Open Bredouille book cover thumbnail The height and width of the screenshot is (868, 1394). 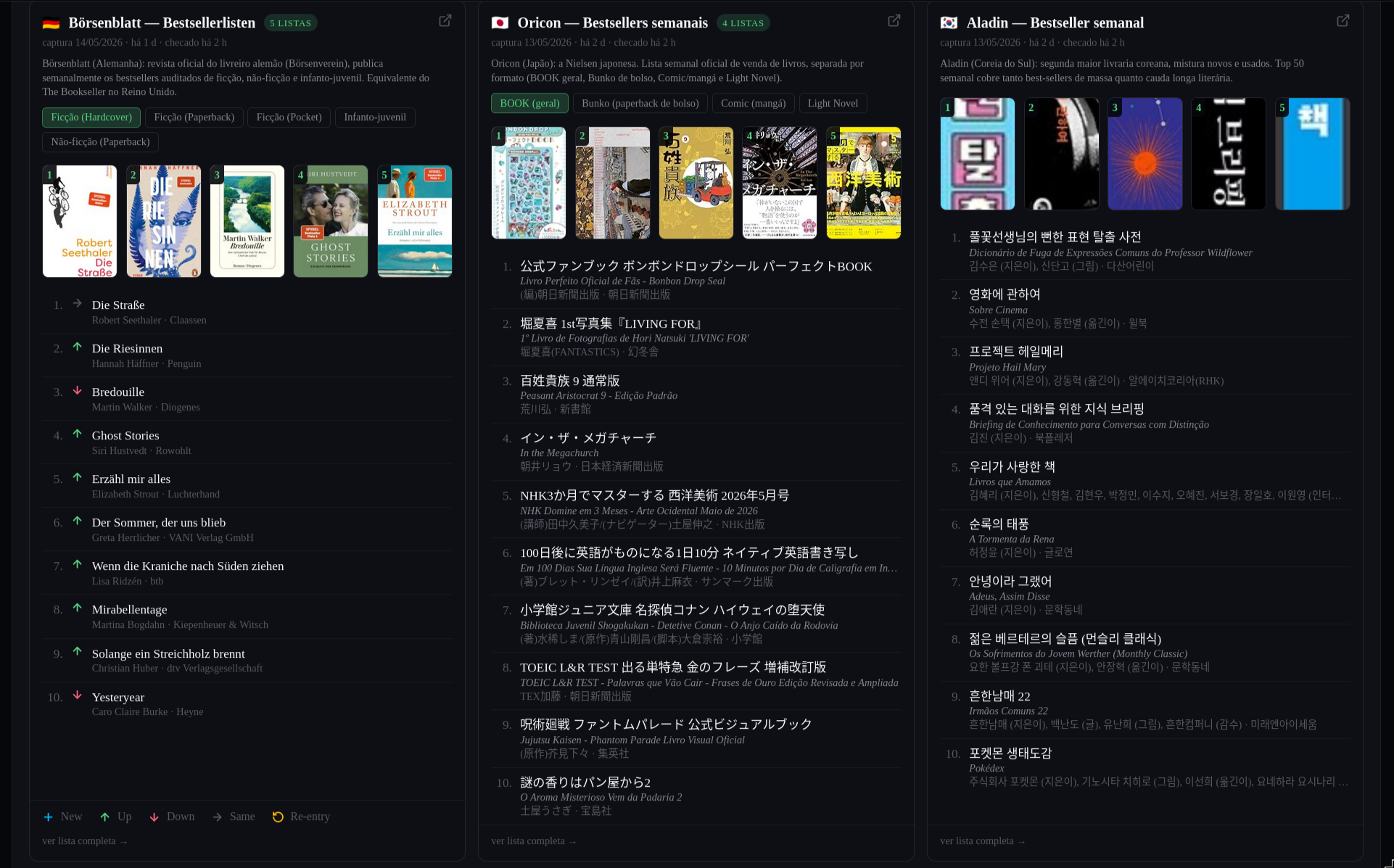[247, 221]
